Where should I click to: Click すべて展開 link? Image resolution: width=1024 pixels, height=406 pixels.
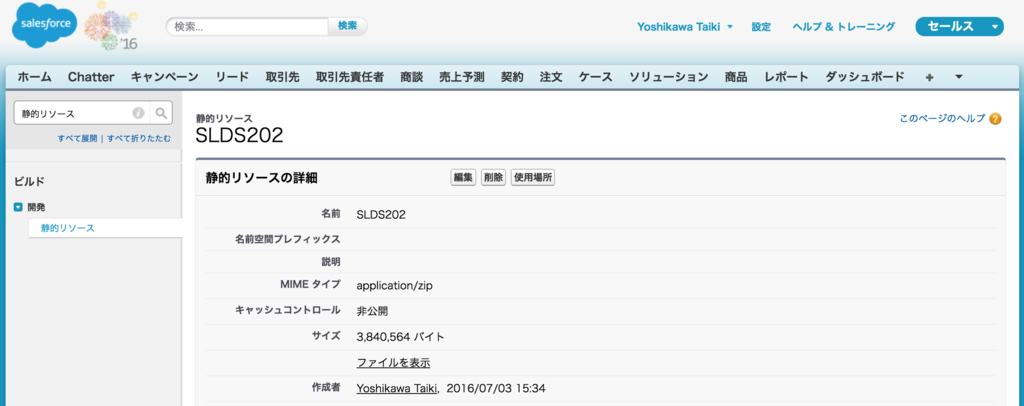[x=77, y=138]
